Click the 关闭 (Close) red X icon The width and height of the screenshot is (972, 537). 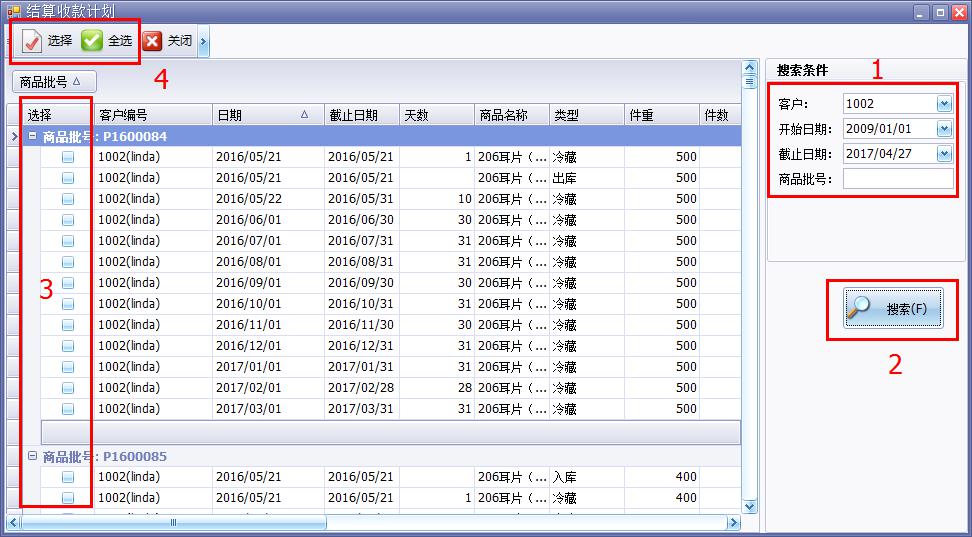click(152, 41)
